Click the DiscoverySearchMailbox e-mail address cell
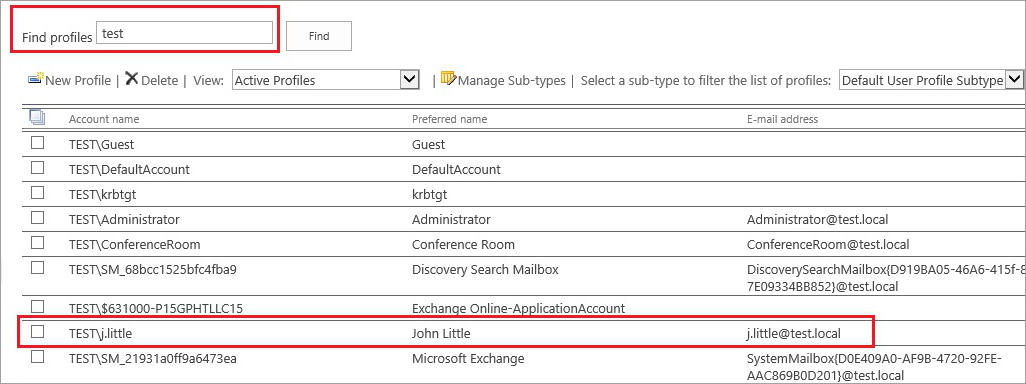1026x384 pixels. [885, 277]
